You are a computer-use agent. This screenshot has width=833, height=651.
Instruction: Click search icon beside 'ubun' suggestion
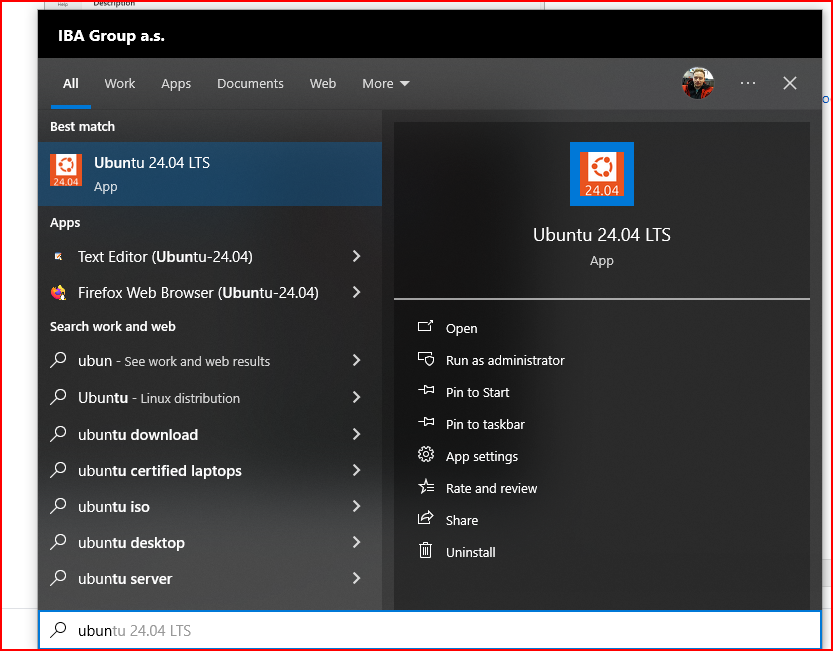[58, 360]
